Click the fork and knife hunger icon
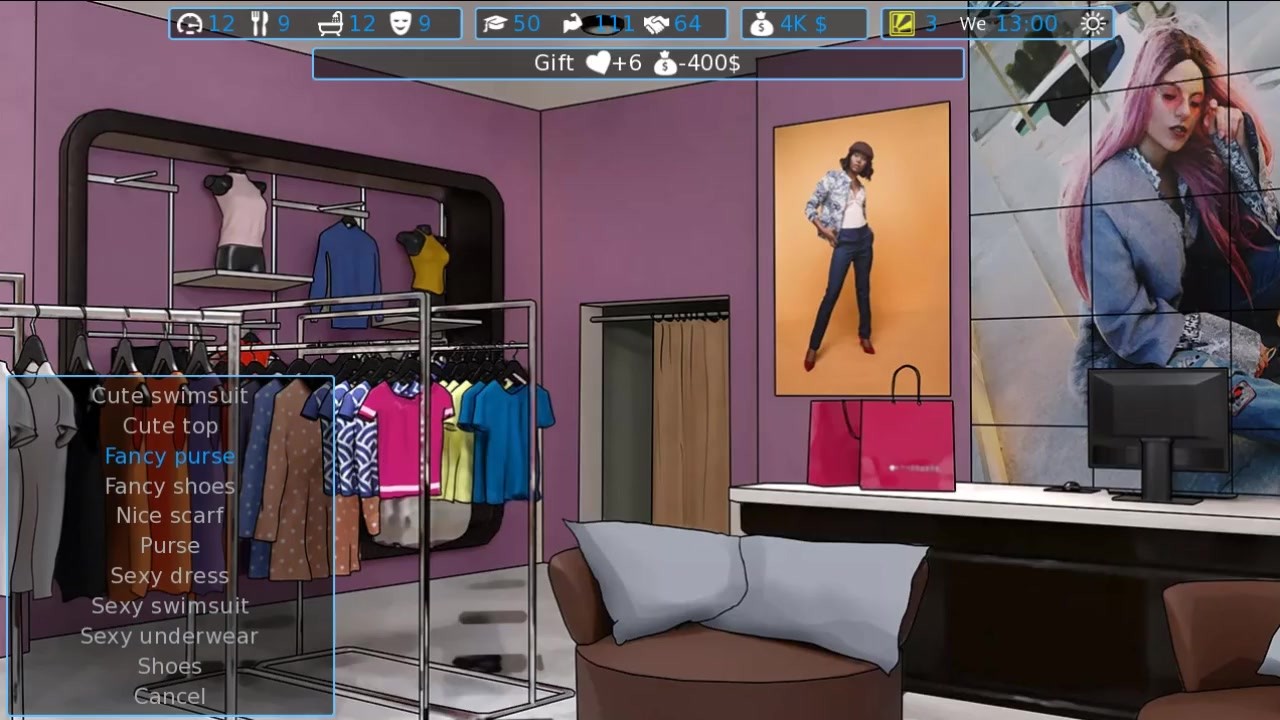Screen dimensions: 1280x720 259,24
